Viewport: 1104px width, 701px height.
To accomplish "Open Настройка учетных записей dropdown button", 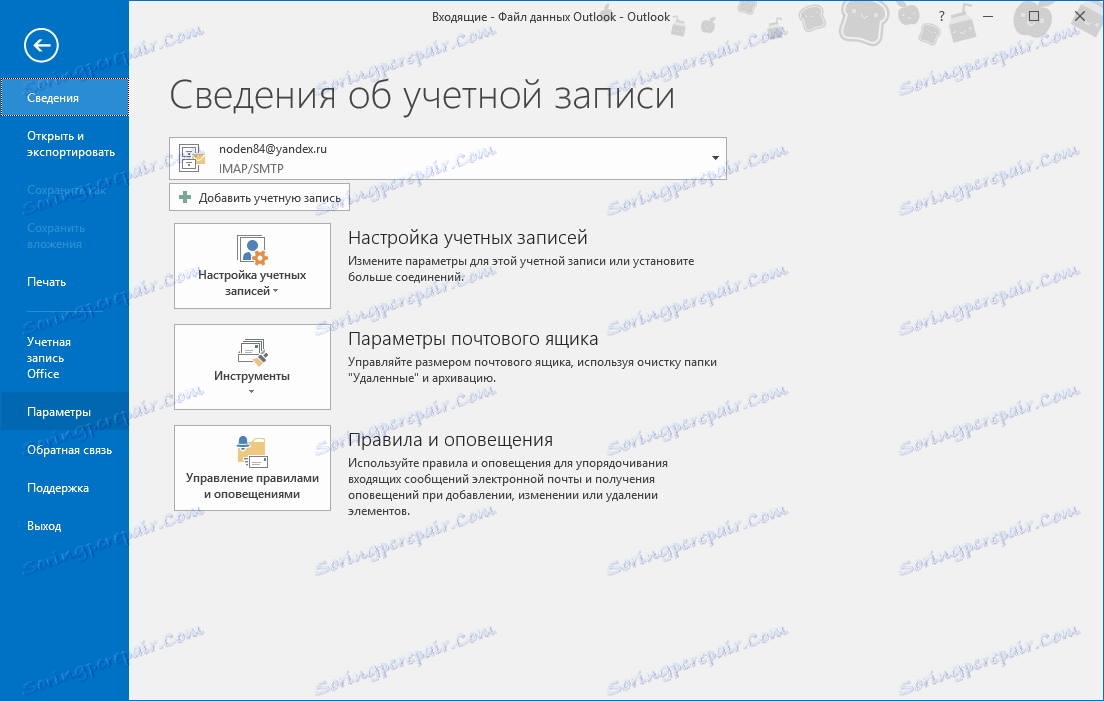I will 252,266.
